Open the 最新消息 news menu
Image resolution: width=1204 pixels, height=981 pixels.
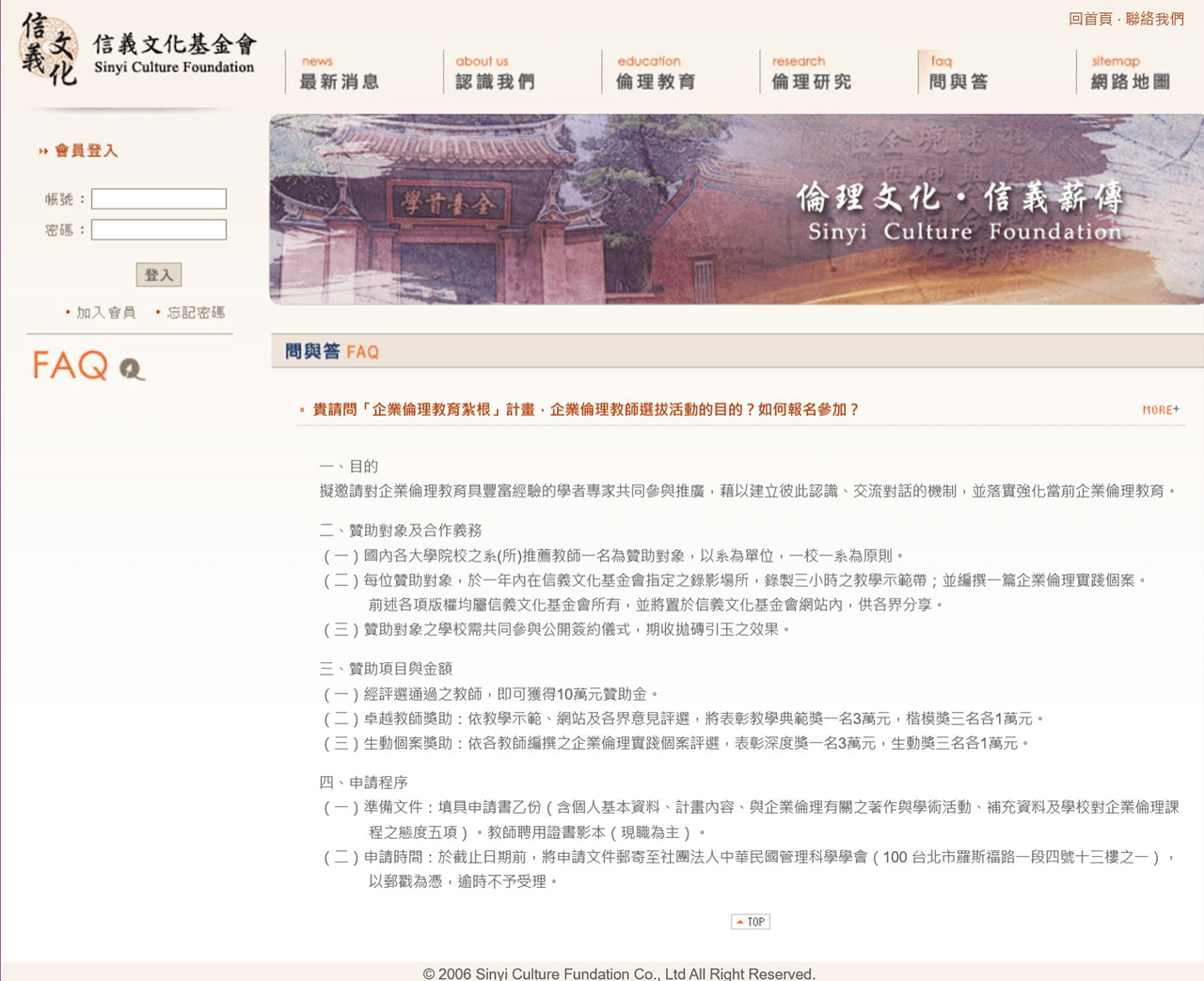point(340,72)
